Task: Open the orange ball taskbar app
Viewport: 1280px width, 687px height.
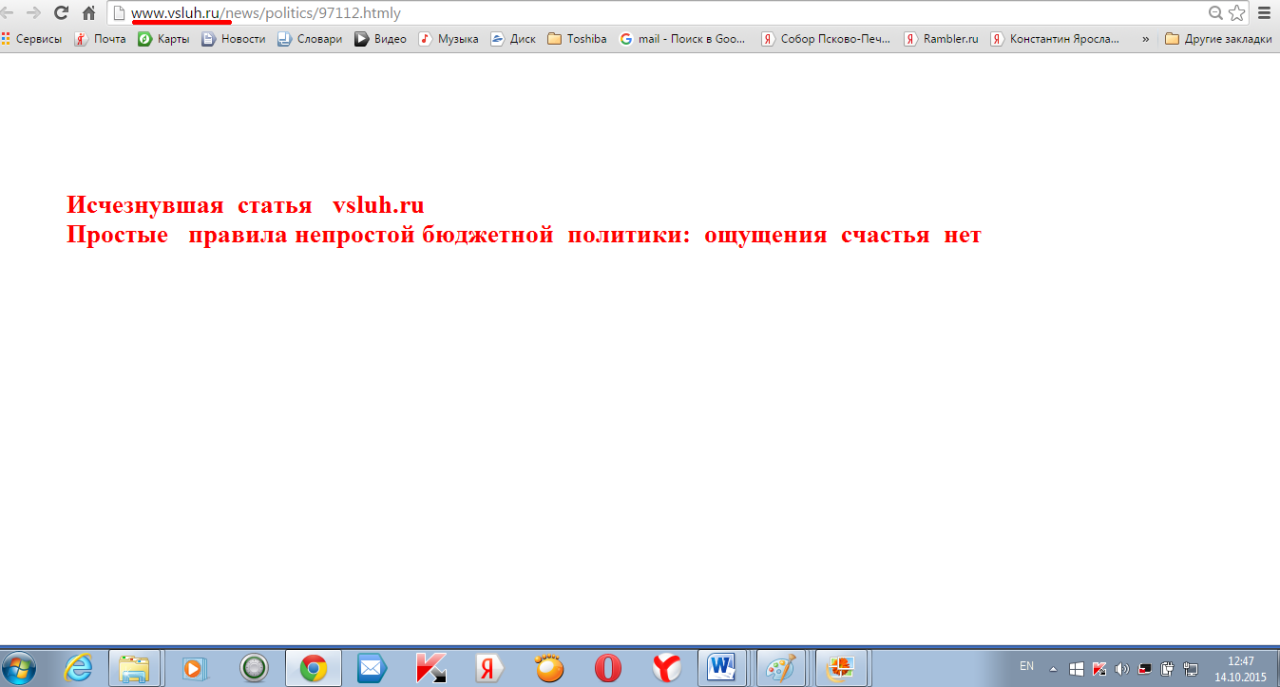Action: coord(549,668)
